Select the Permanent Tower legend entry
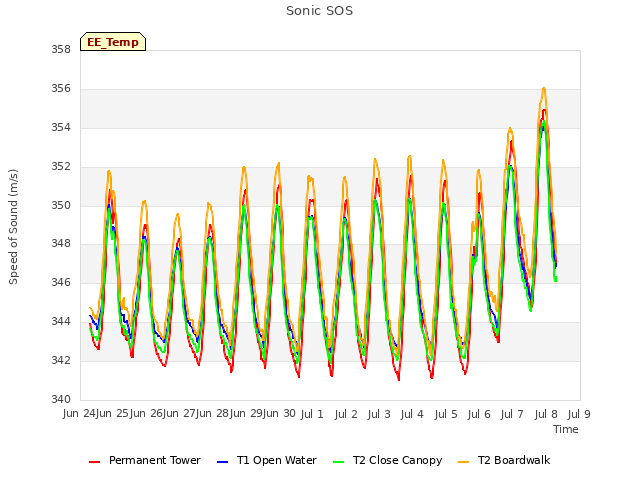This screenshot has width=640, height=480. tap(145, 460)
